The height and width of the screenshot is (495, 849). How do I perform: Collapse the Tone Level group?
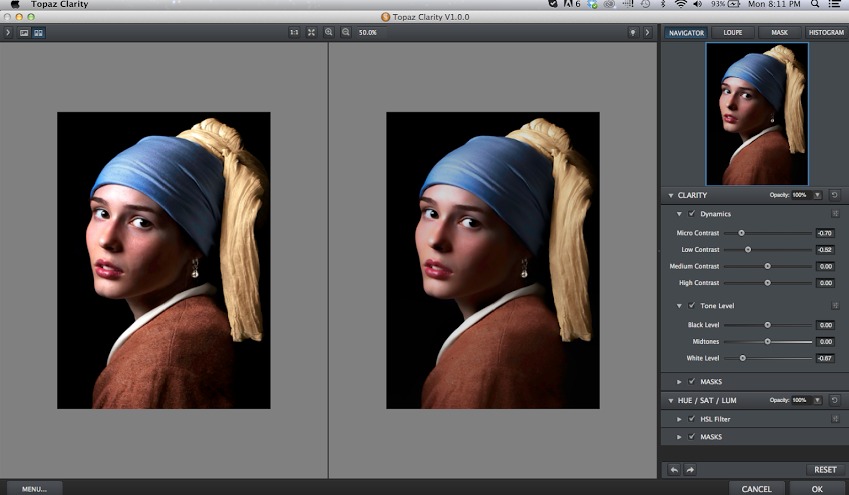(679, 306)
